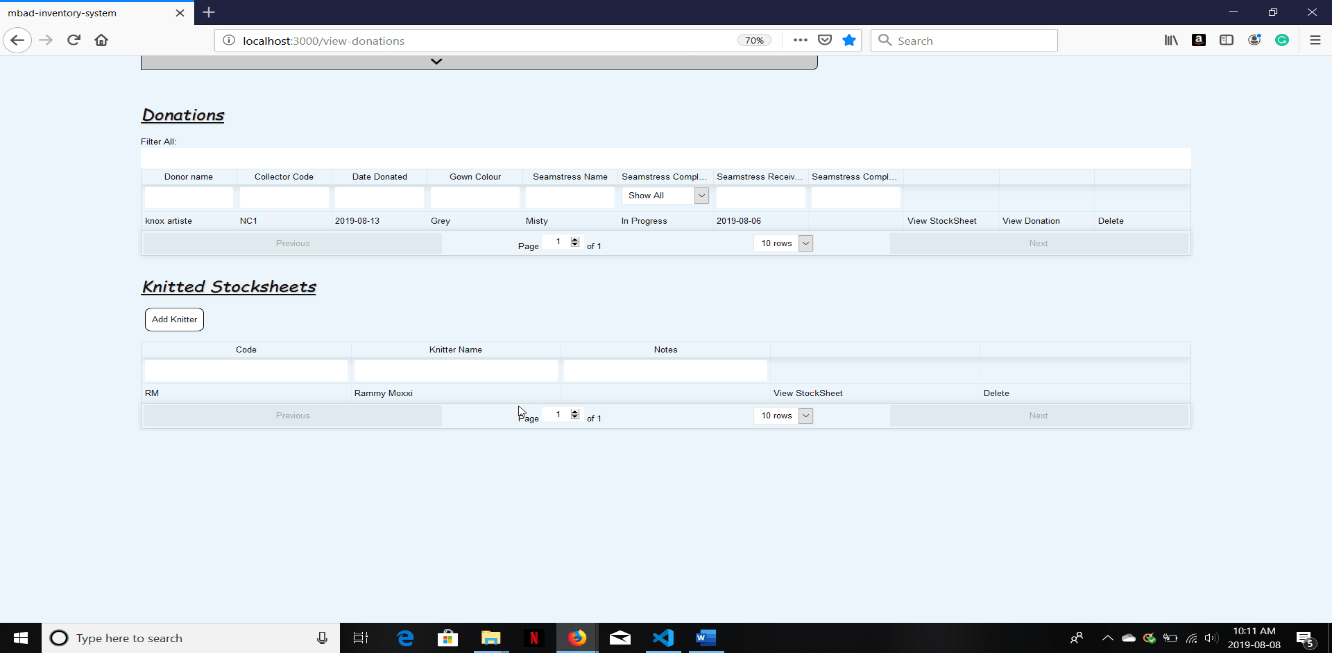Go to the browser home page
The image size is (1332, 653).
pyautogui.click(x=101, y=40)
